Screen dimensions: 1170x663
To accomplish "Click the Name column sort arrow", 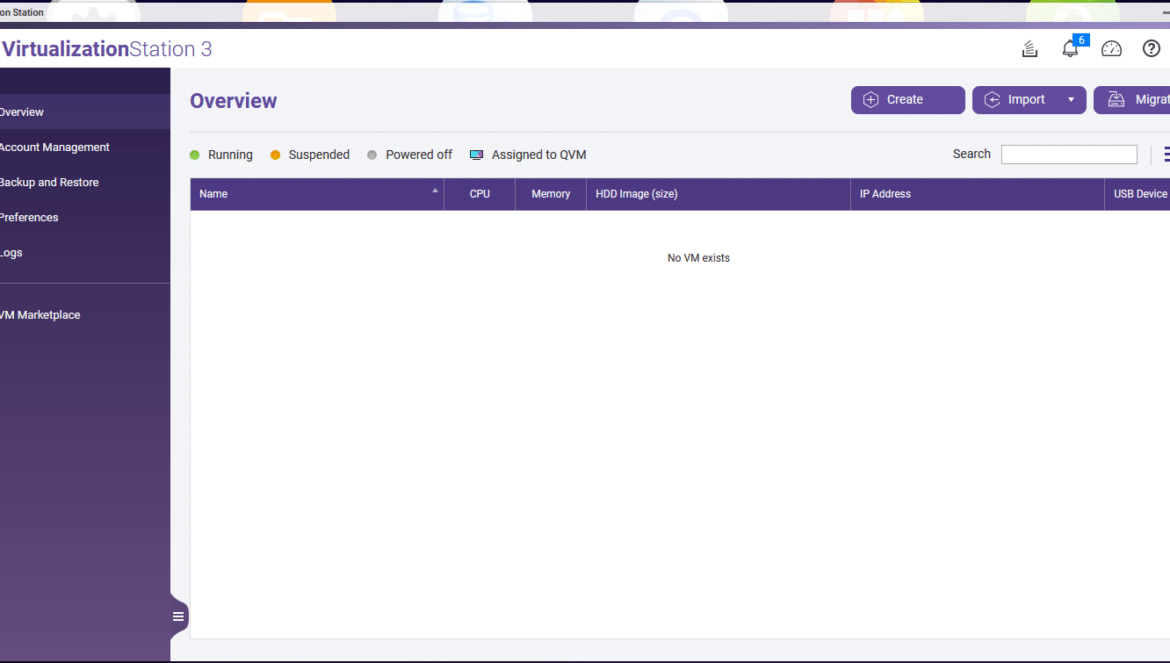I will coord(435,191).
